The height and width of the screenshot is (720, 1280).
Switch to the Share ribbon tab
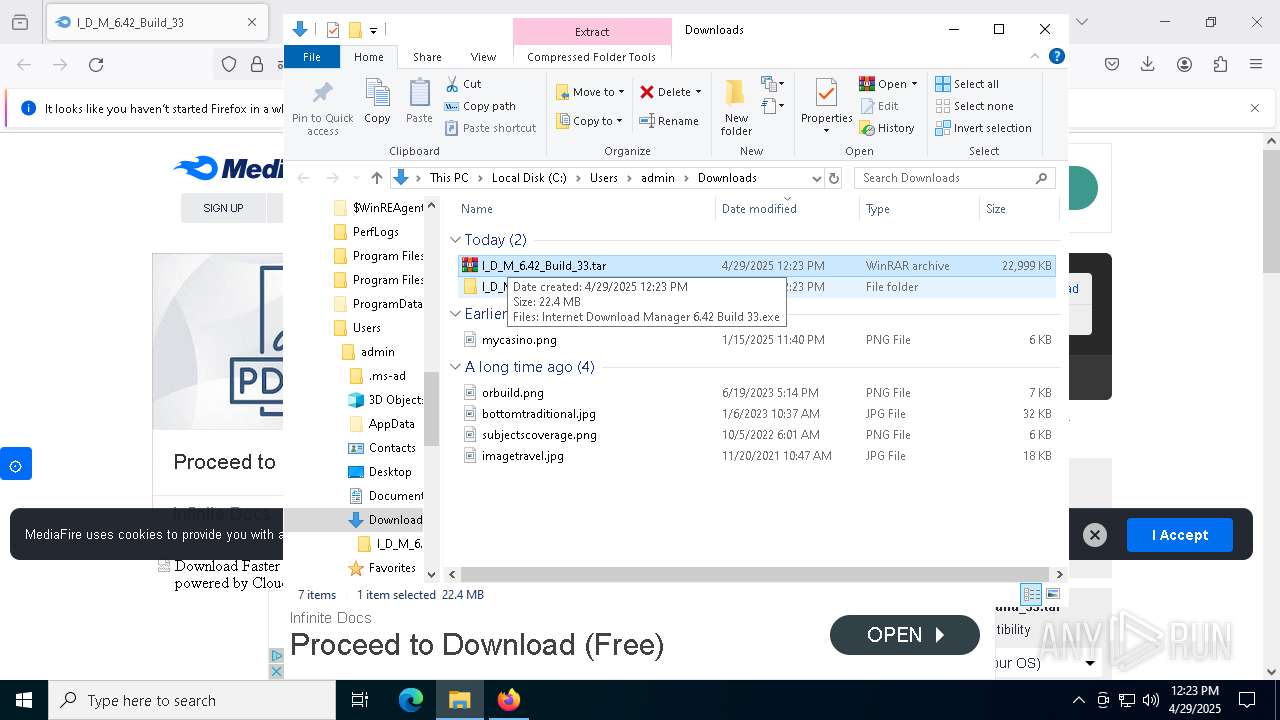pos(427,57)
